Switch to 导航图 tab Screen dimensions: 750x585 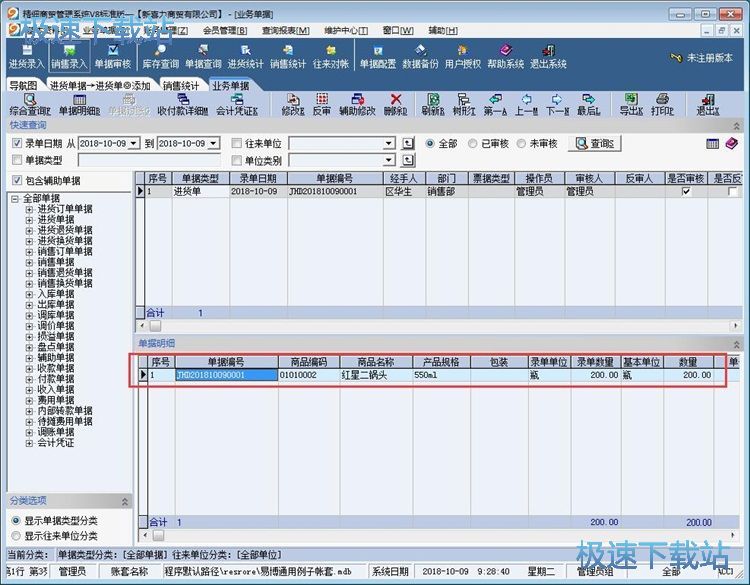[23, 86]
